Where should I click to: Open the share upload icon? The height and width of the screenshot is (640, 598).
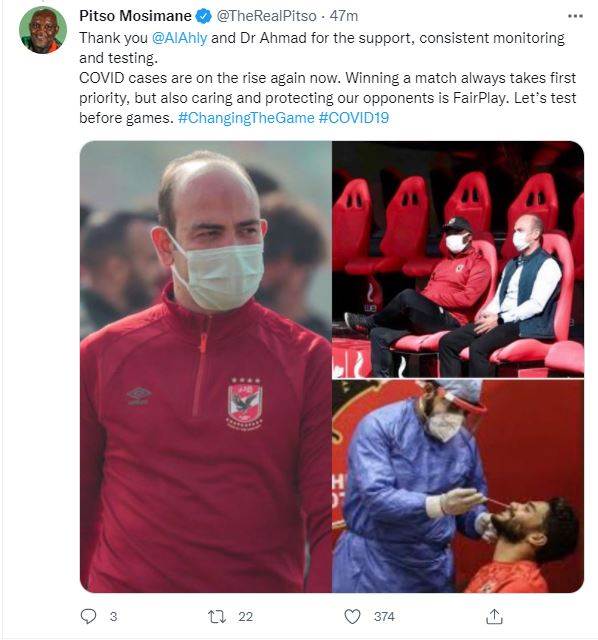494,616
